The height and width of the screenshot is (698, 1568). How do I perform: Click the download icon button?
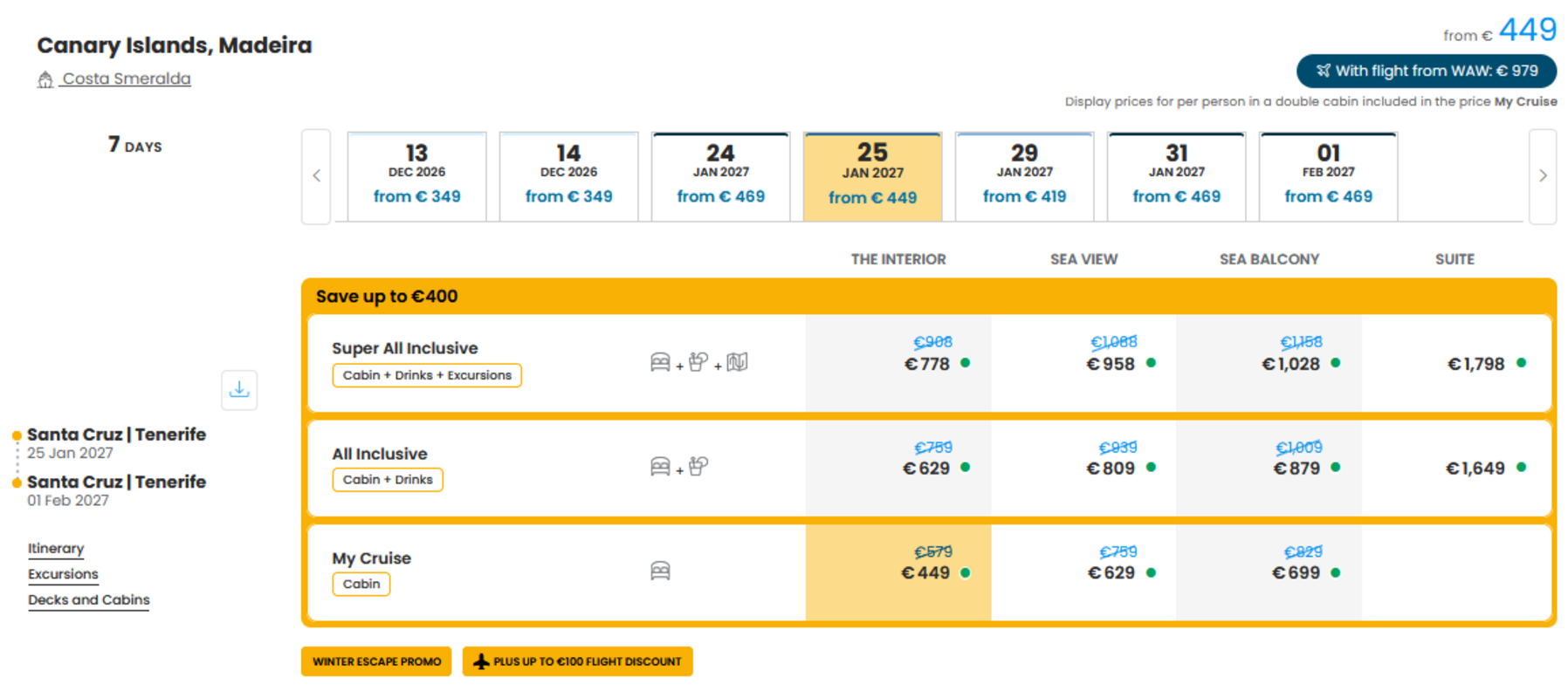(x=239, y=390)
